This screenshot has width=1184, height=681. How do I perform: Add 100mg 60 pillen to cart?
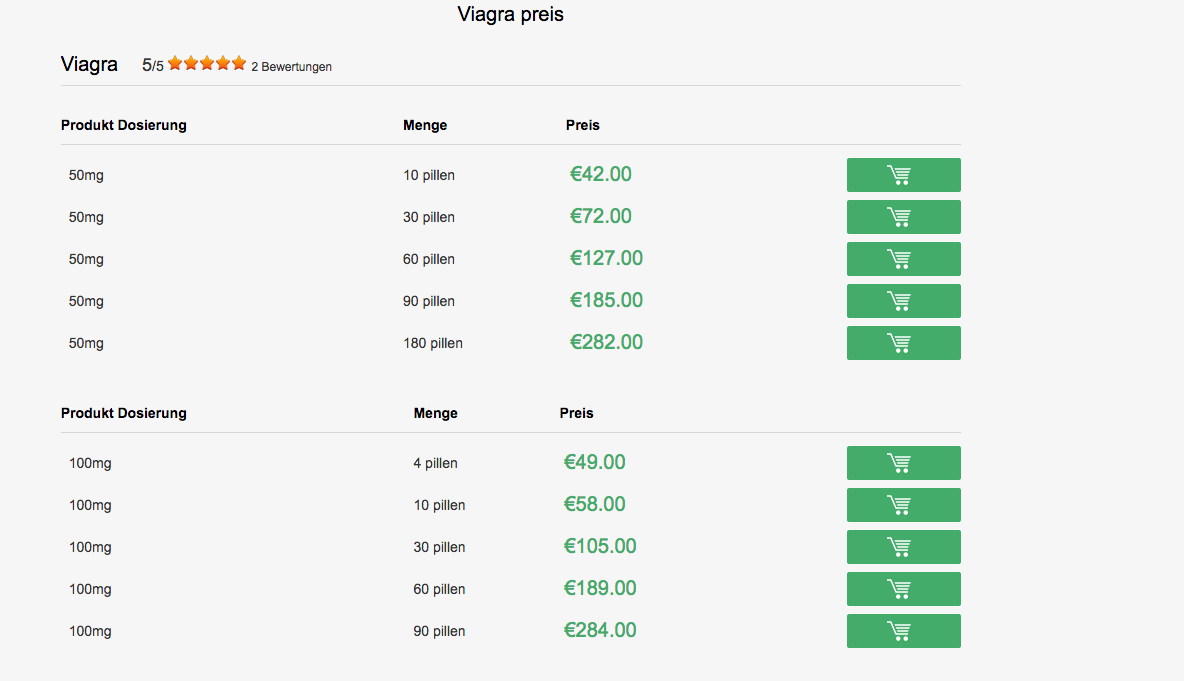[903, 589]
